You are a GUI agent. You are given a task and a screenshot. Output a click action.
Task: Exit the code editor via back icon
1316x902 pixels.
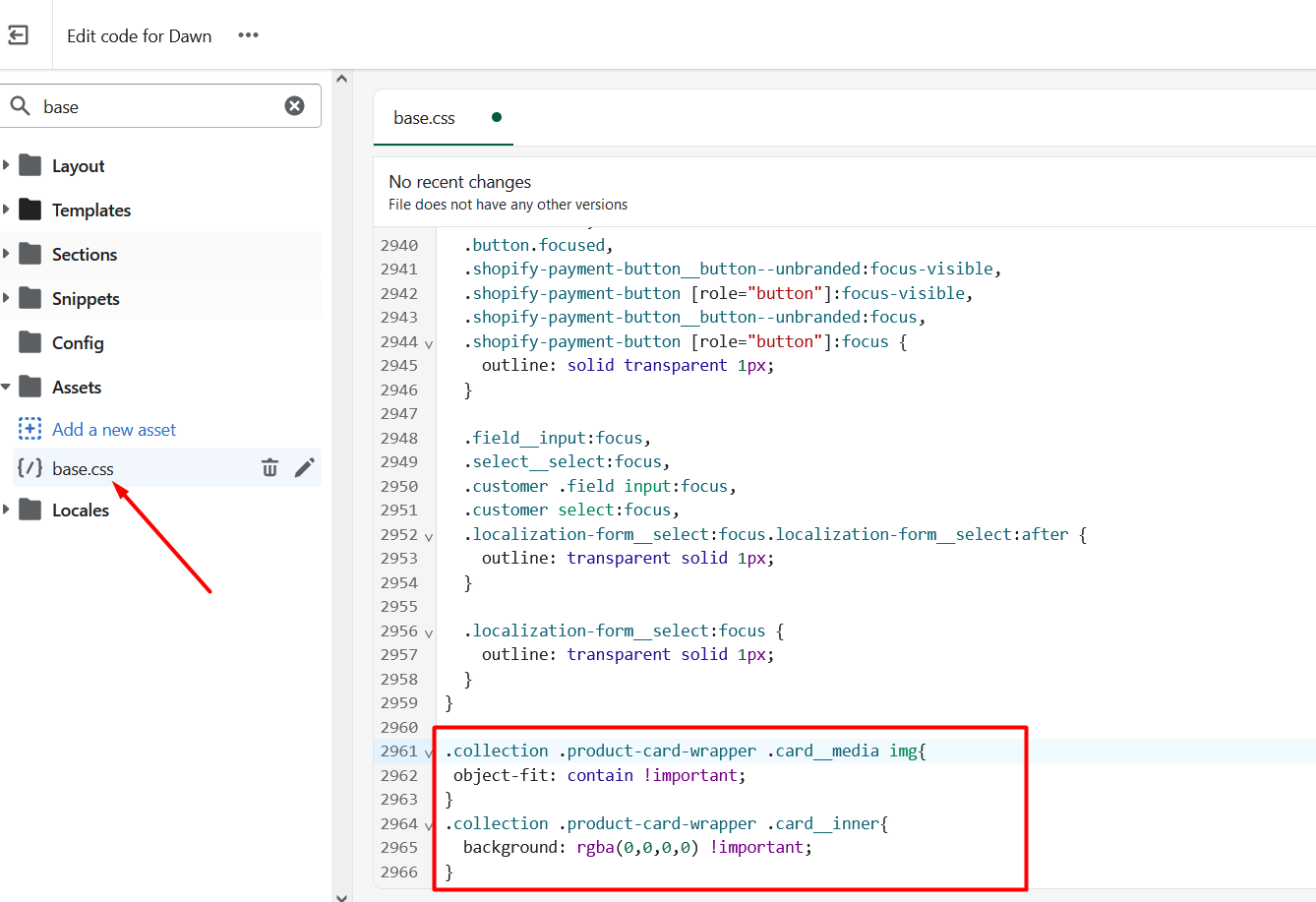click(x=19, y=35)
